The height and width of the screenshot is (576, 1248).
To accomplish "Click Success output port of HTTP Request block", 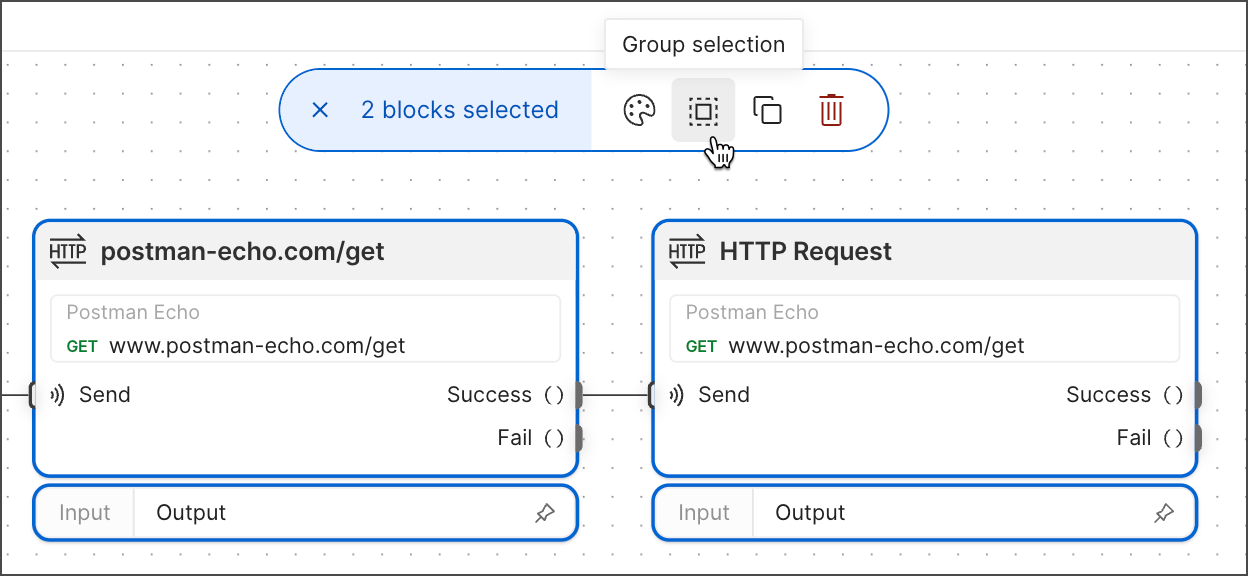I will point(1197,395).
